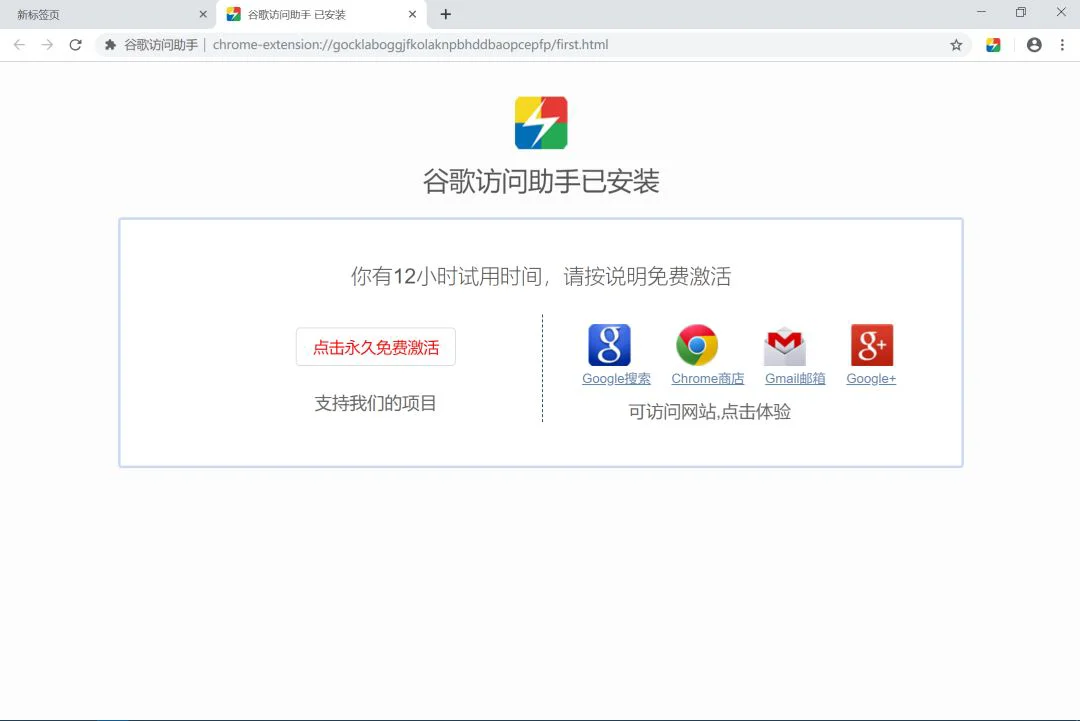Screen dimensions: 1080x721
Task: Open the Chrome商店 link
Action: pos(708,379)
